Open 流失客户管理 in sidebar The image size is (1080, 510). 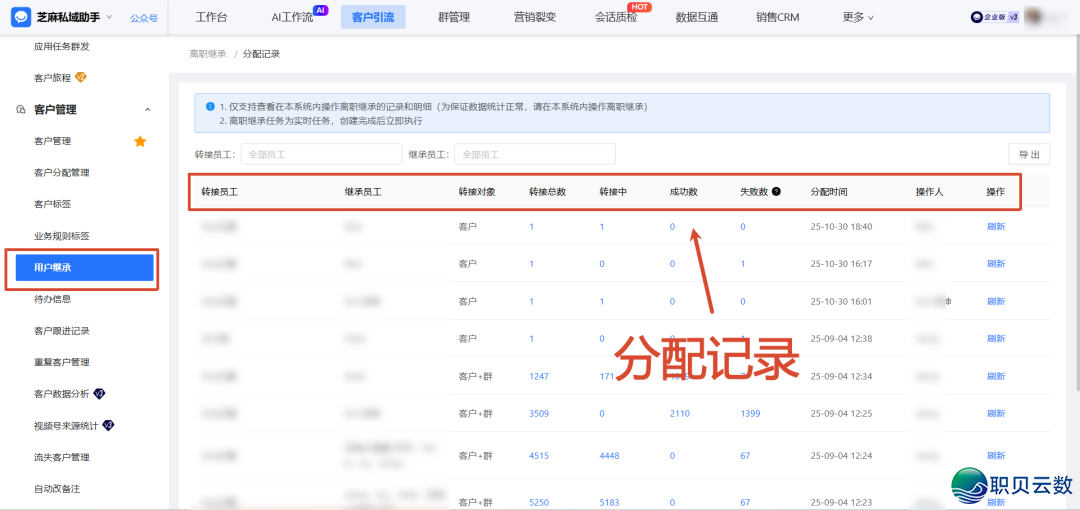click(x=62, y=457)
